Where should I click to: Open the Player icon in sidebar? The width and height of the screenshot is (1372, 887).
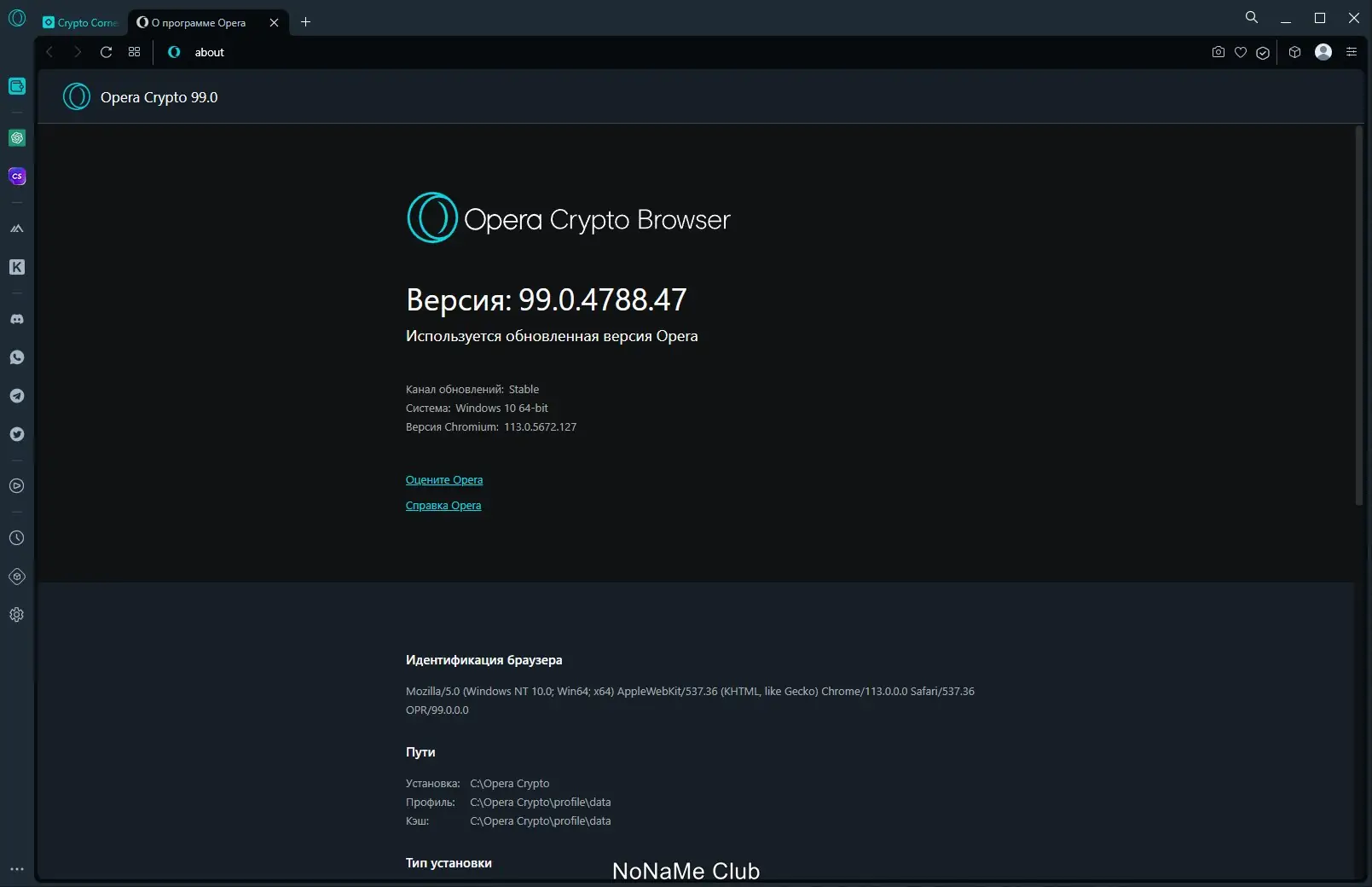(17, 486)
